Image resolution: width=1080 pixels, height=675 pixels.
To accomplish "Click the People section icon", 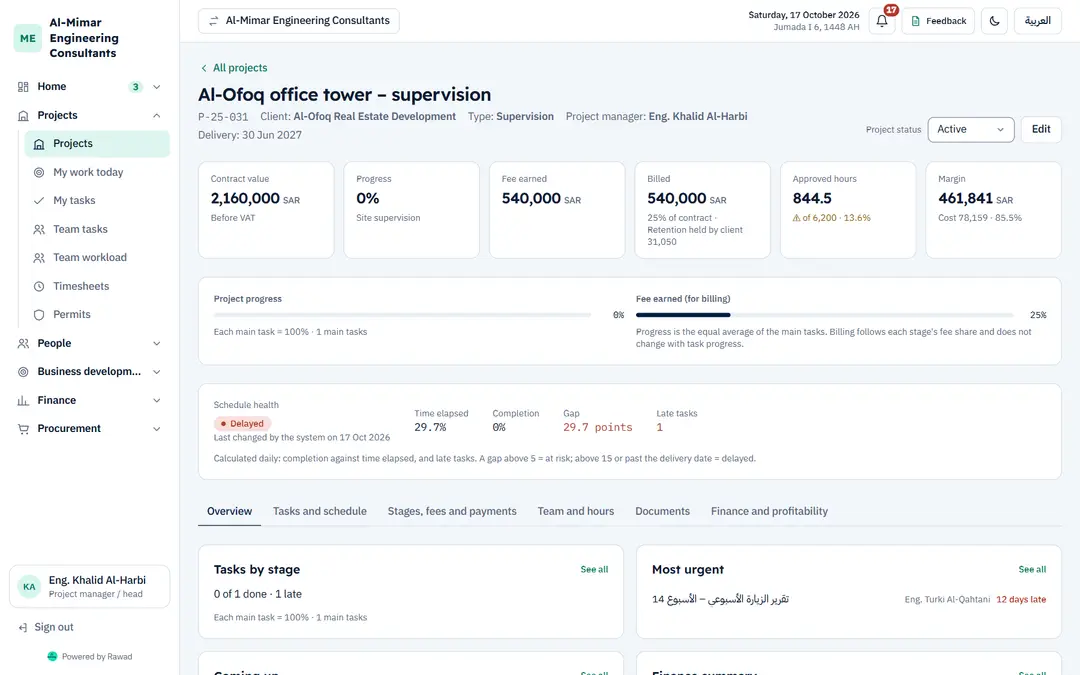I will [23, 343].
